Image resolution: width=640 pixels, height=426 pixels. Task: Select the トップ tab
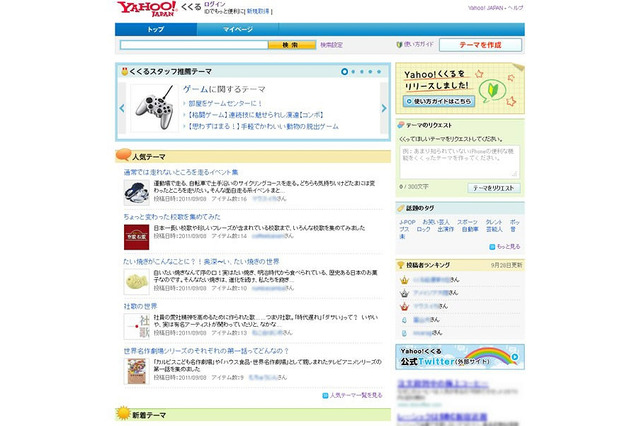(156, 29)
